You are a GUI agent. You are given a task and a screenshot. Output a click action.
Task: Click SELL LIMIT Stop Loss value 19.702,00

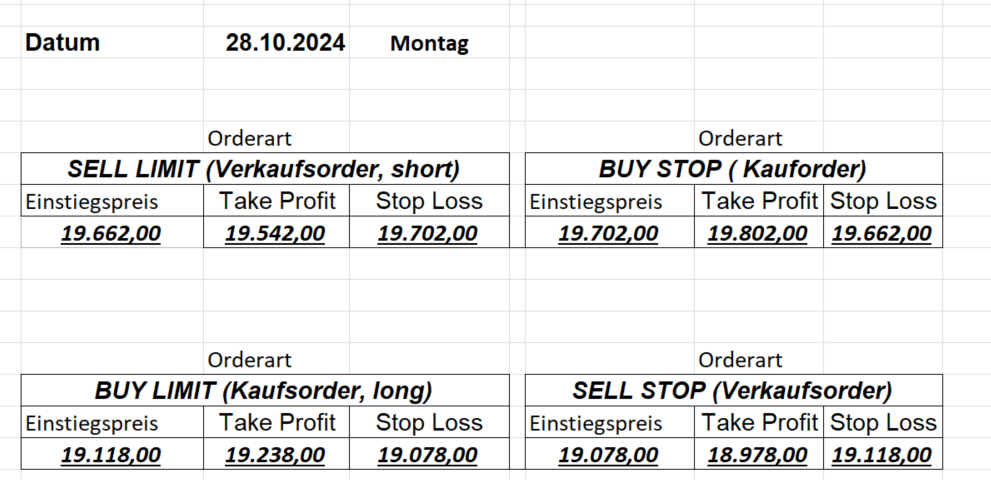click(x=428, y=234)
